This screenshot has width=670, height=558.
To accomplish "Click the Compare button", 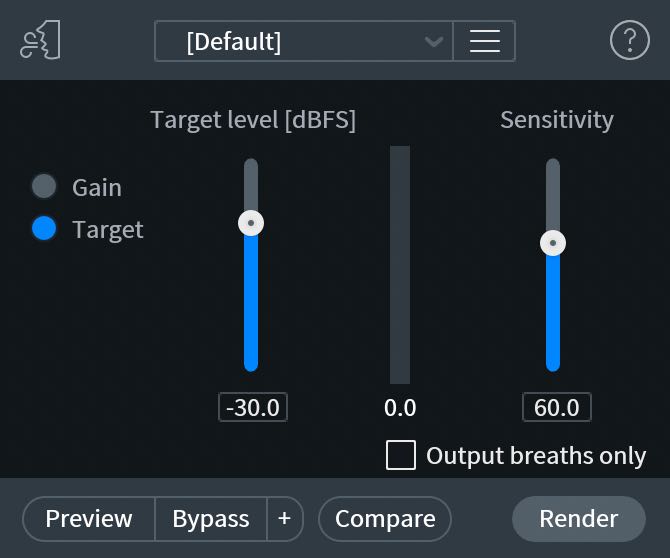I will [385, 518].
